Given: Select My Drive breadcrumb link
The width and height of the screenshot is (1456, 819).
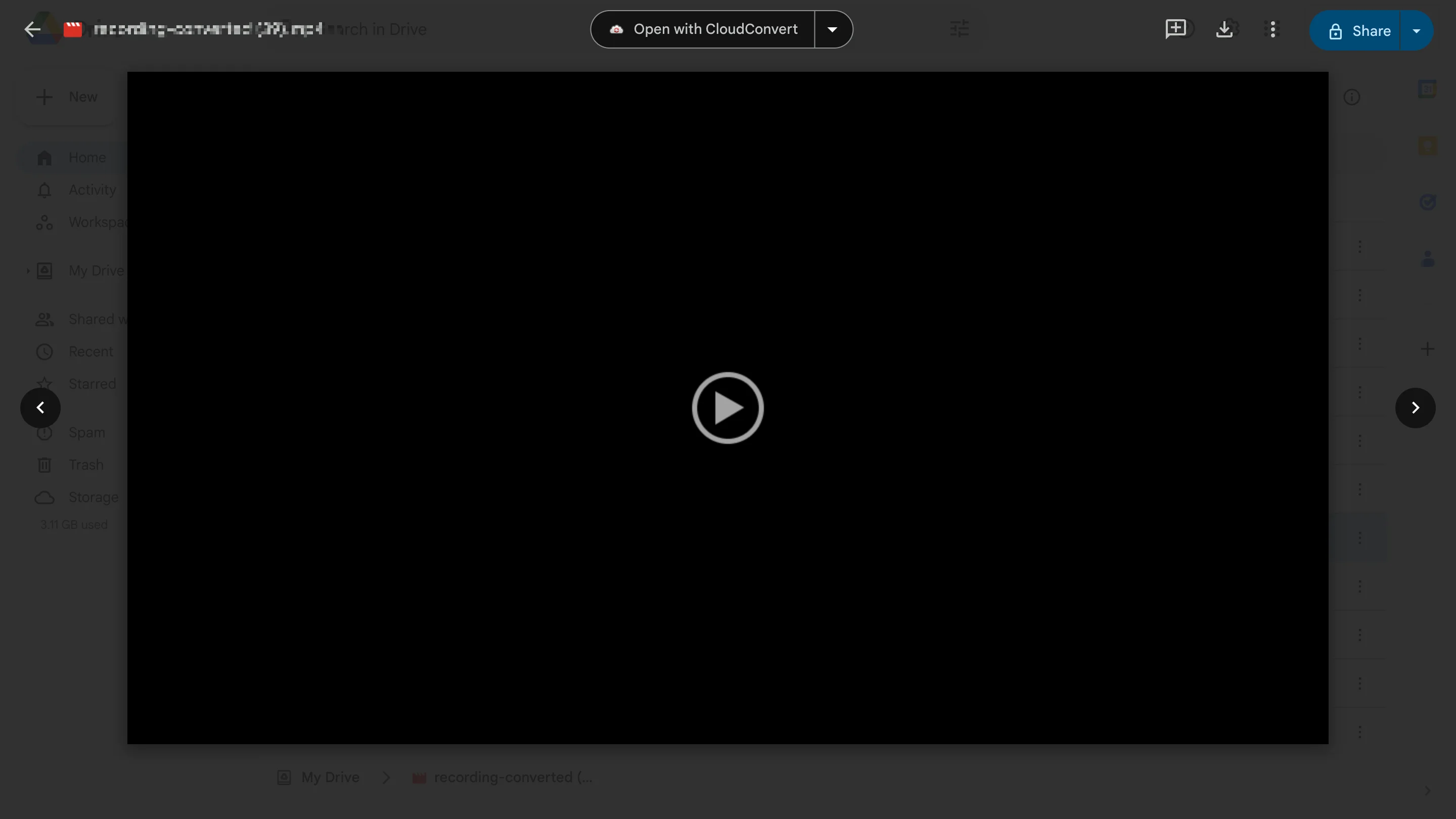Looking at the screenshot, I should [331, 777].
